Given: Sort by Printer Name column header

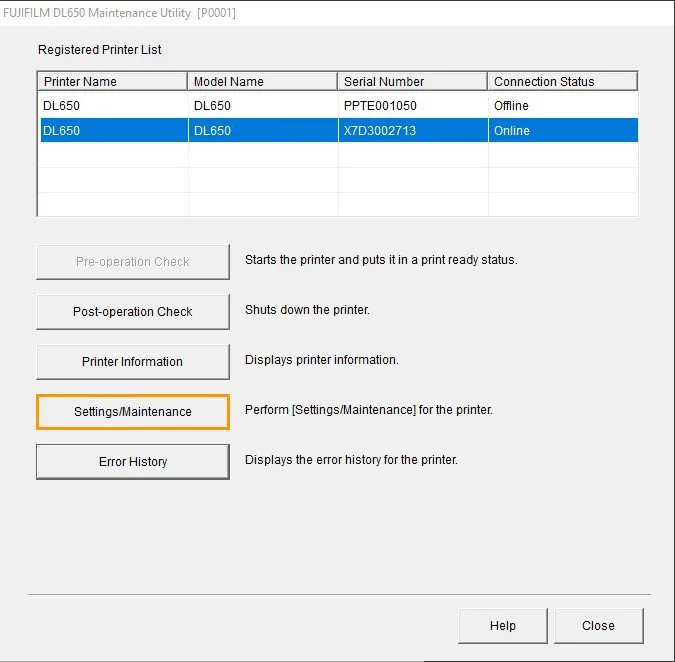Looking at the screenshot, I should click(x=113, y=81).
